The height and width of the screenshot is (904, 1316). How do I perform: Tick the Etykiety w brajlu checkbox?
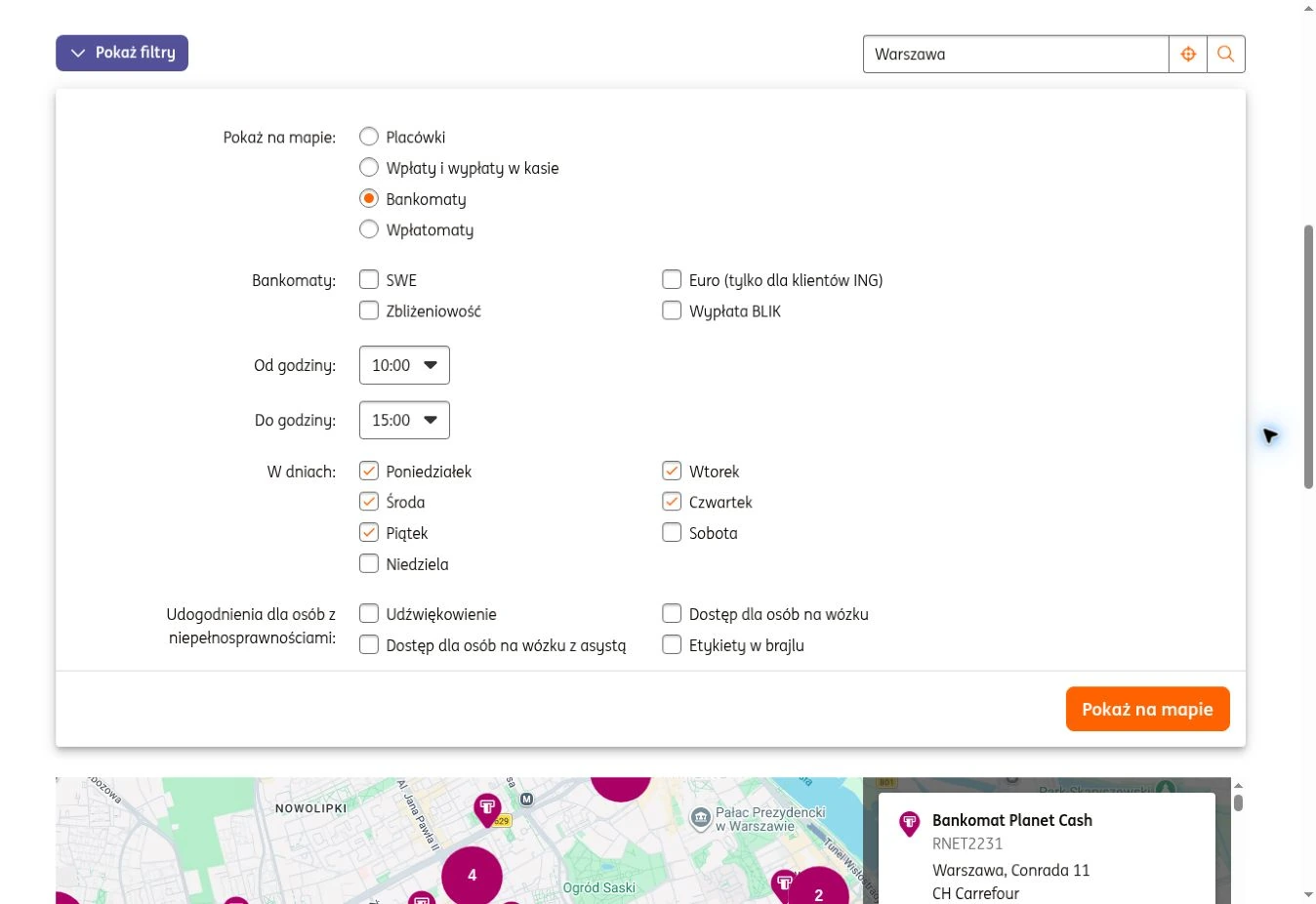point(672,644)
